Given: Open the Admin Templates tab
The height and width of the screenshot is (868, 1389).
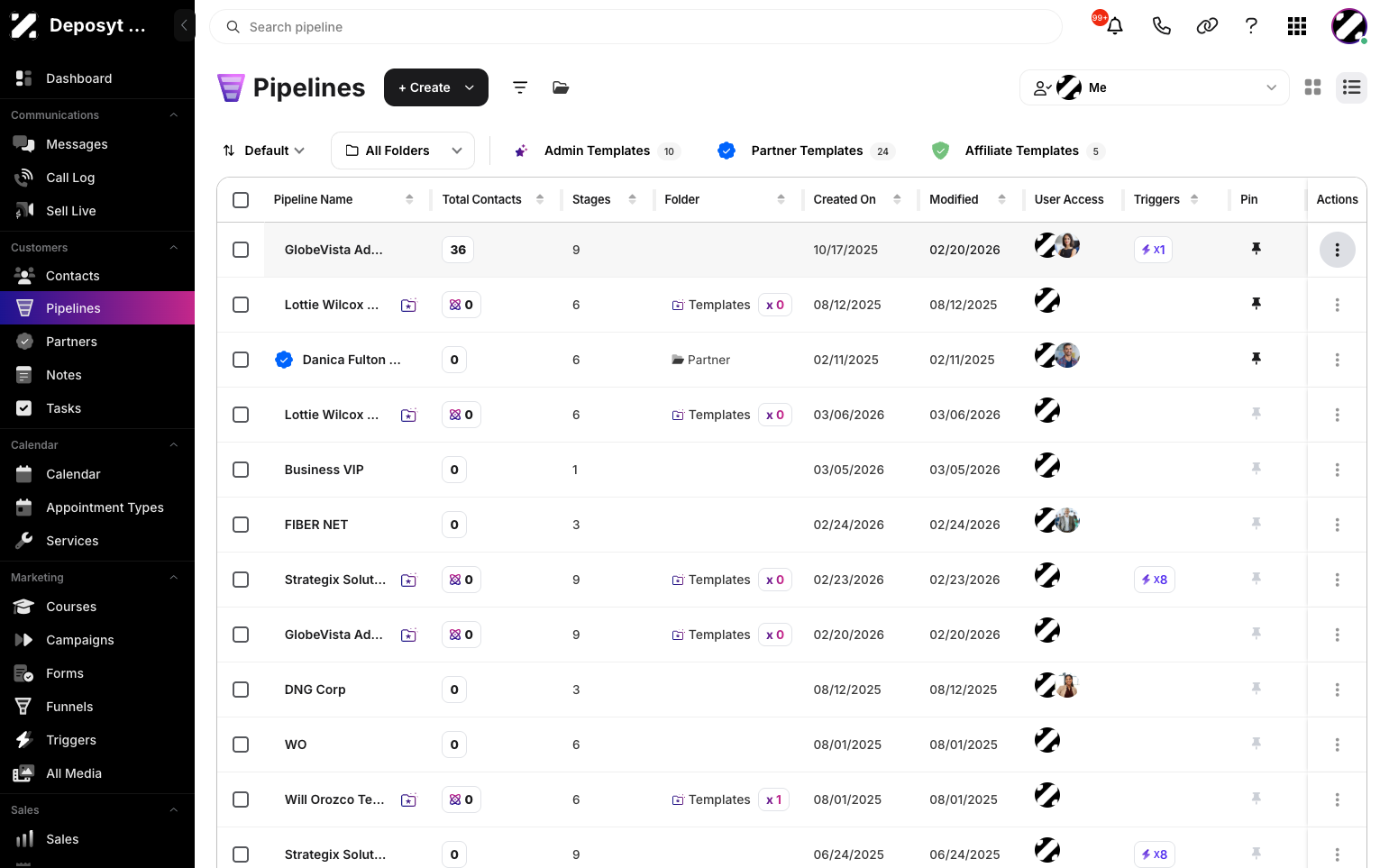Looking at the screenshot, I should pyautogui.click(x=595, y=151).
